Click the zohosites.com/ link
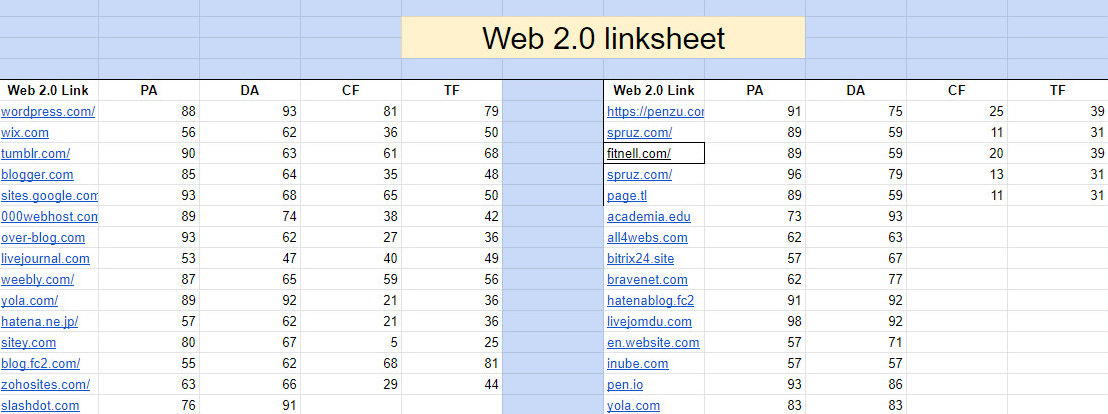This screenshot has width=1108, height=414. pyautogui.click(x=45, y=384)
